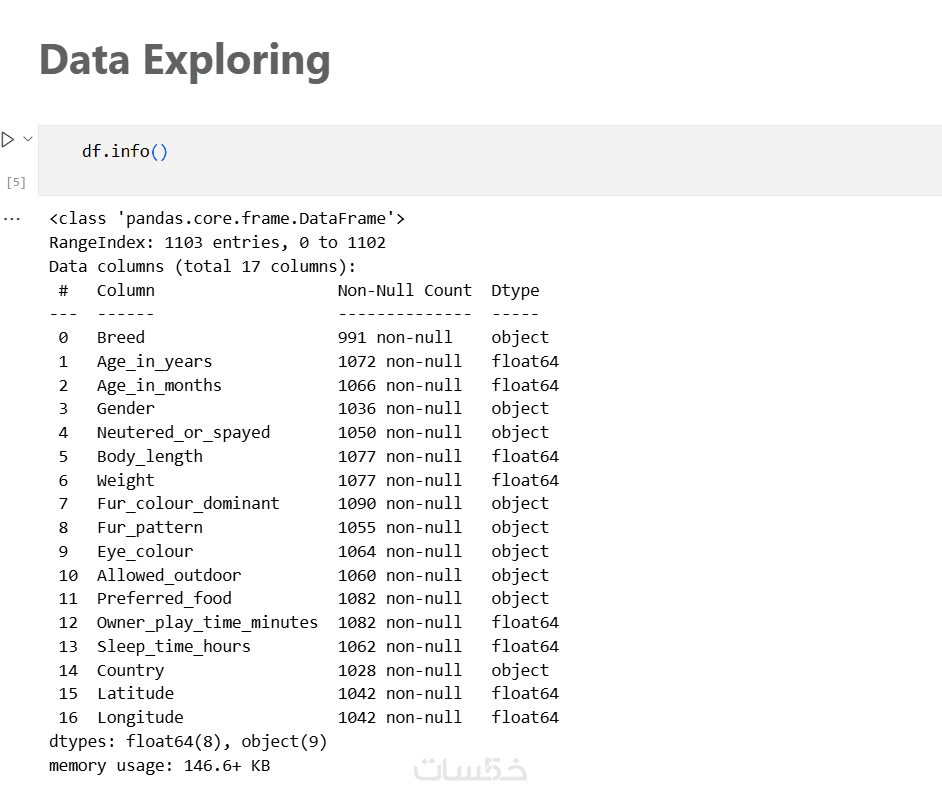
Task: Click the RangeIndex 1103 entries line
Action: pyautogui.click(x=217, y=242)
